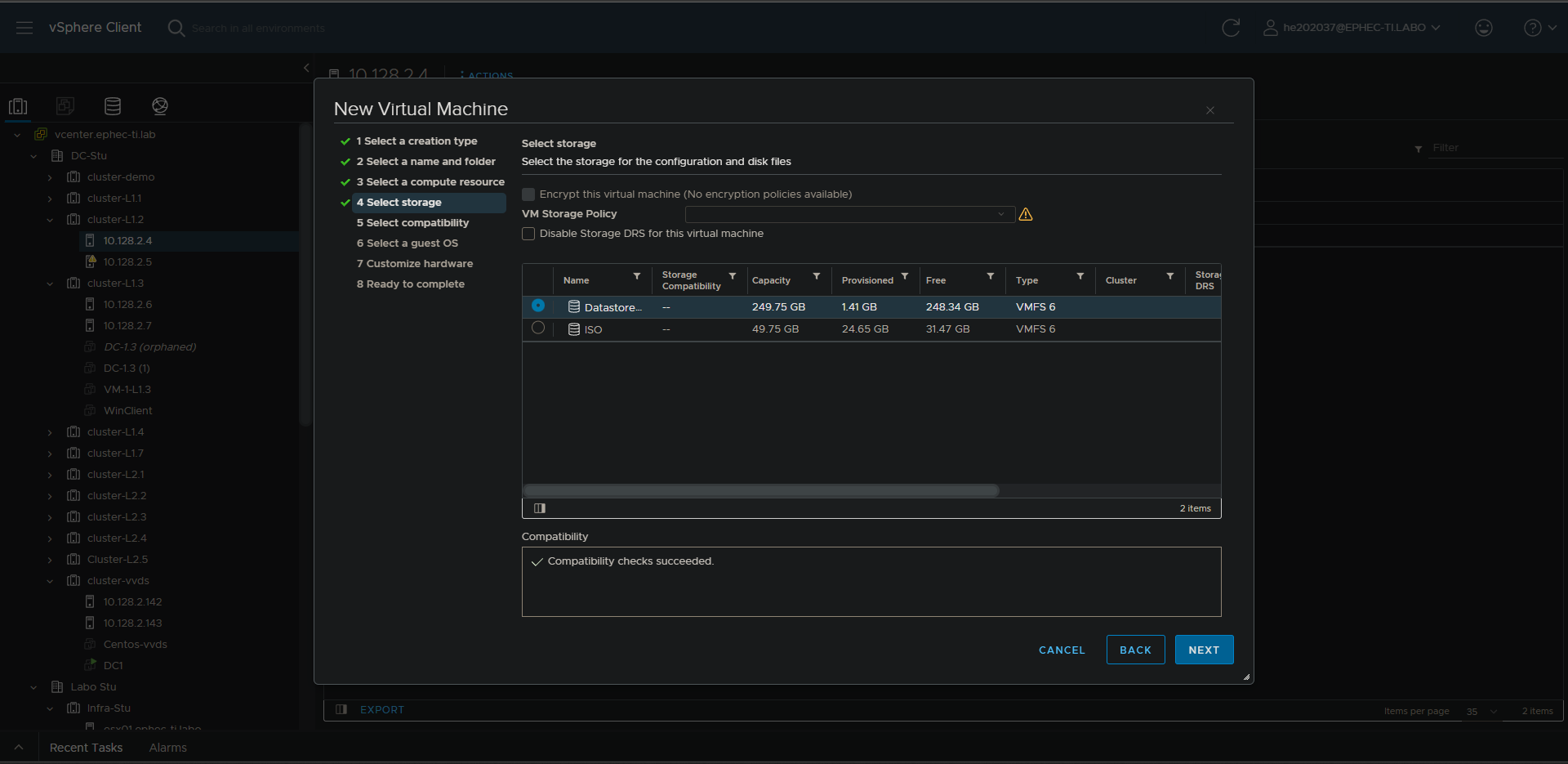Filter the Type column

click(x=1080, y=276)
